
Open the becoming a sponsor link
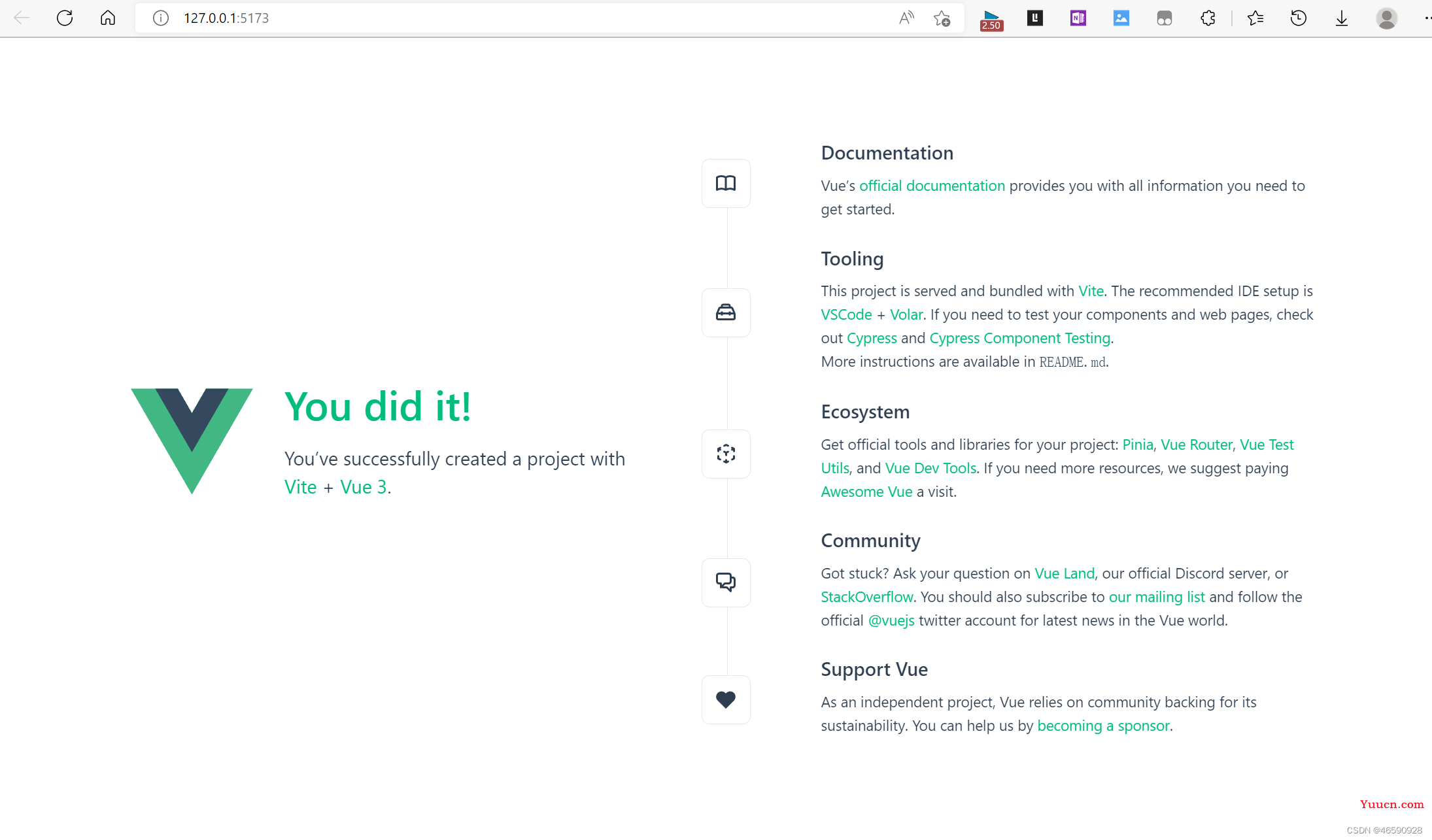coord(1104,726)
